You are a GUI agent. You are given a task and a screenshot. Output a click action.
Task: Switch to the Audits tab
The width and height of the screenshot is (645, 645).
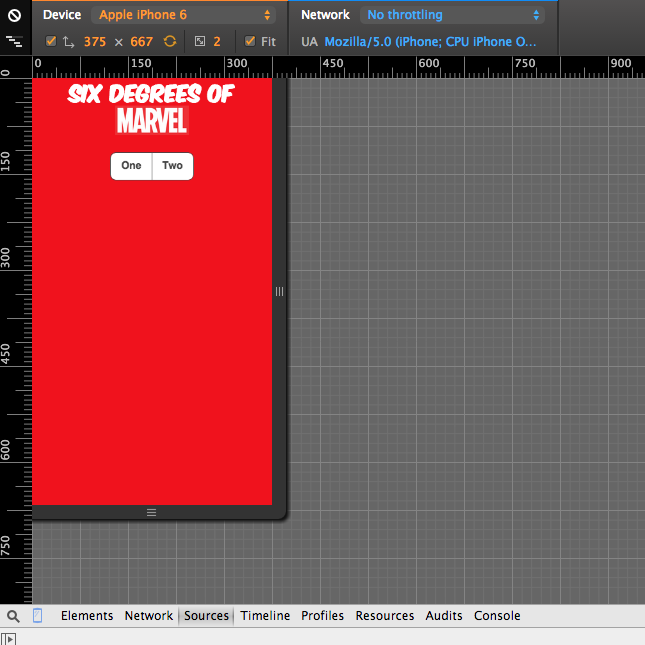444,616
